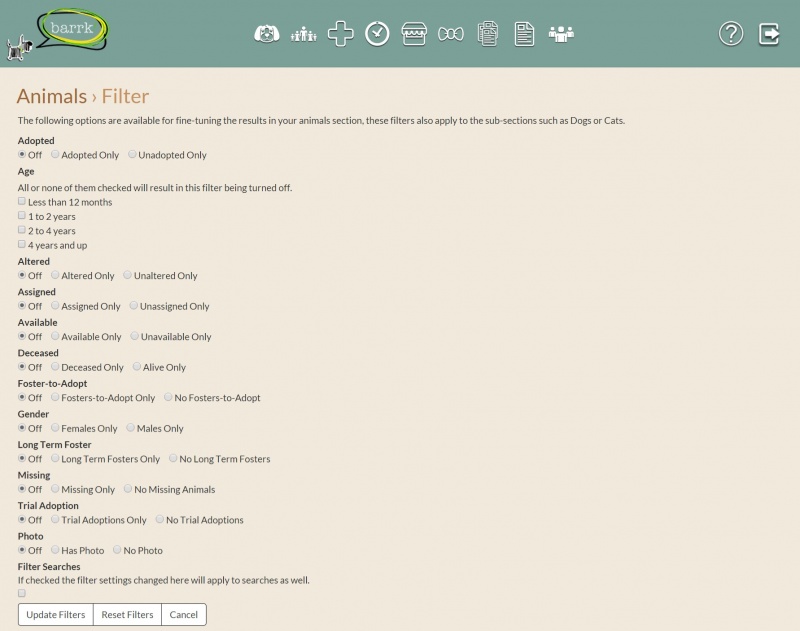The height and width of the screenshot is (631, 800).
Task: Select Off radio under Adopted
Action: 22,154
